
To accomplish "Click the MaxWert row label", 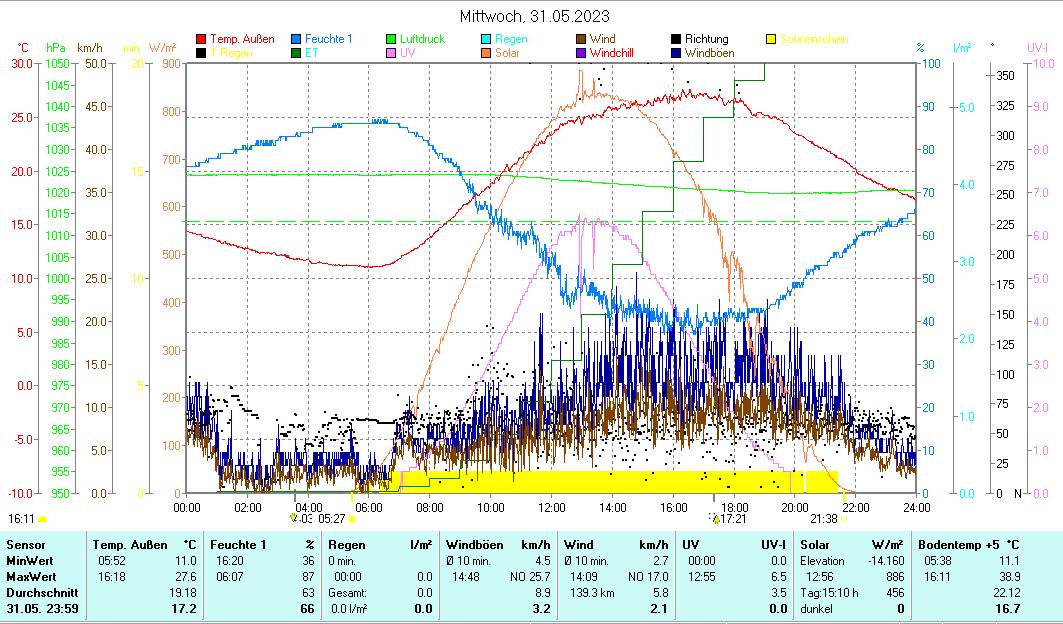I will (31, 577).
